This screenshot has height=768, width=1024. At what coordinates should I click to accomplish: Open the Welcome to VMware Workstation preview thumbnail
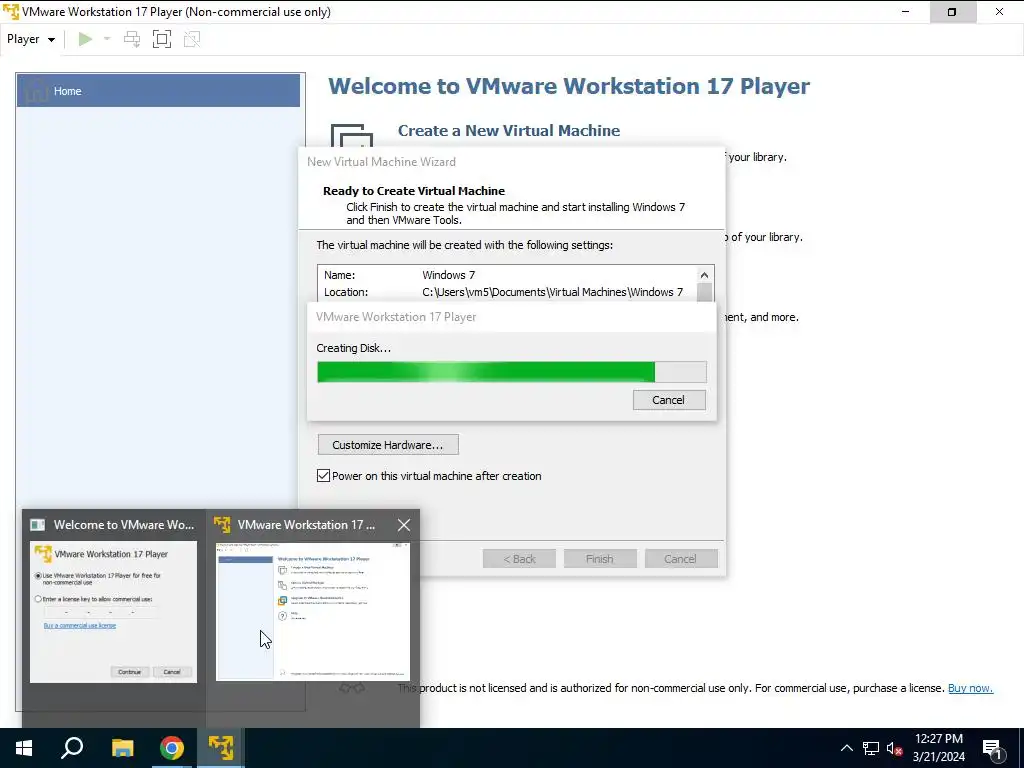click(x=113, y=611)
